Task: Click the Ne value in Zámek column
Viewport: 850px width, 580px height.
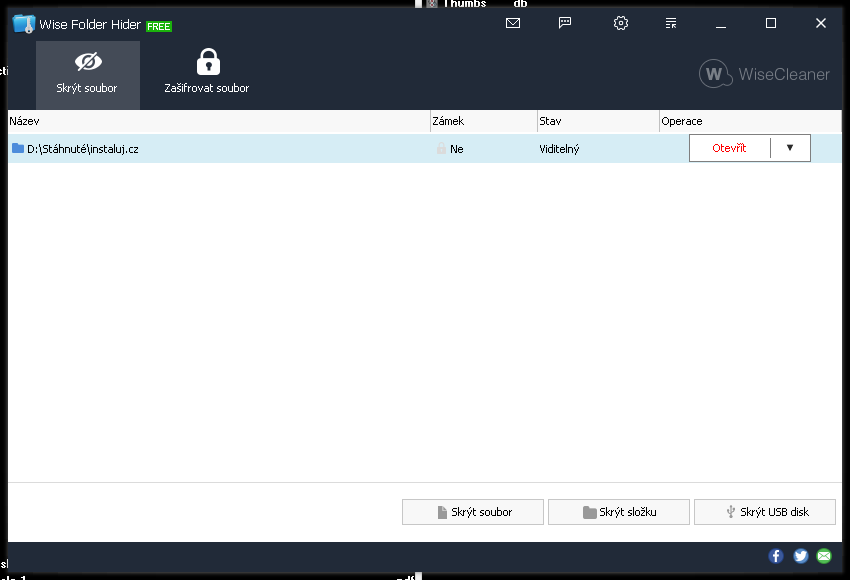Action: pyautogui.click(x=456, y=149)
